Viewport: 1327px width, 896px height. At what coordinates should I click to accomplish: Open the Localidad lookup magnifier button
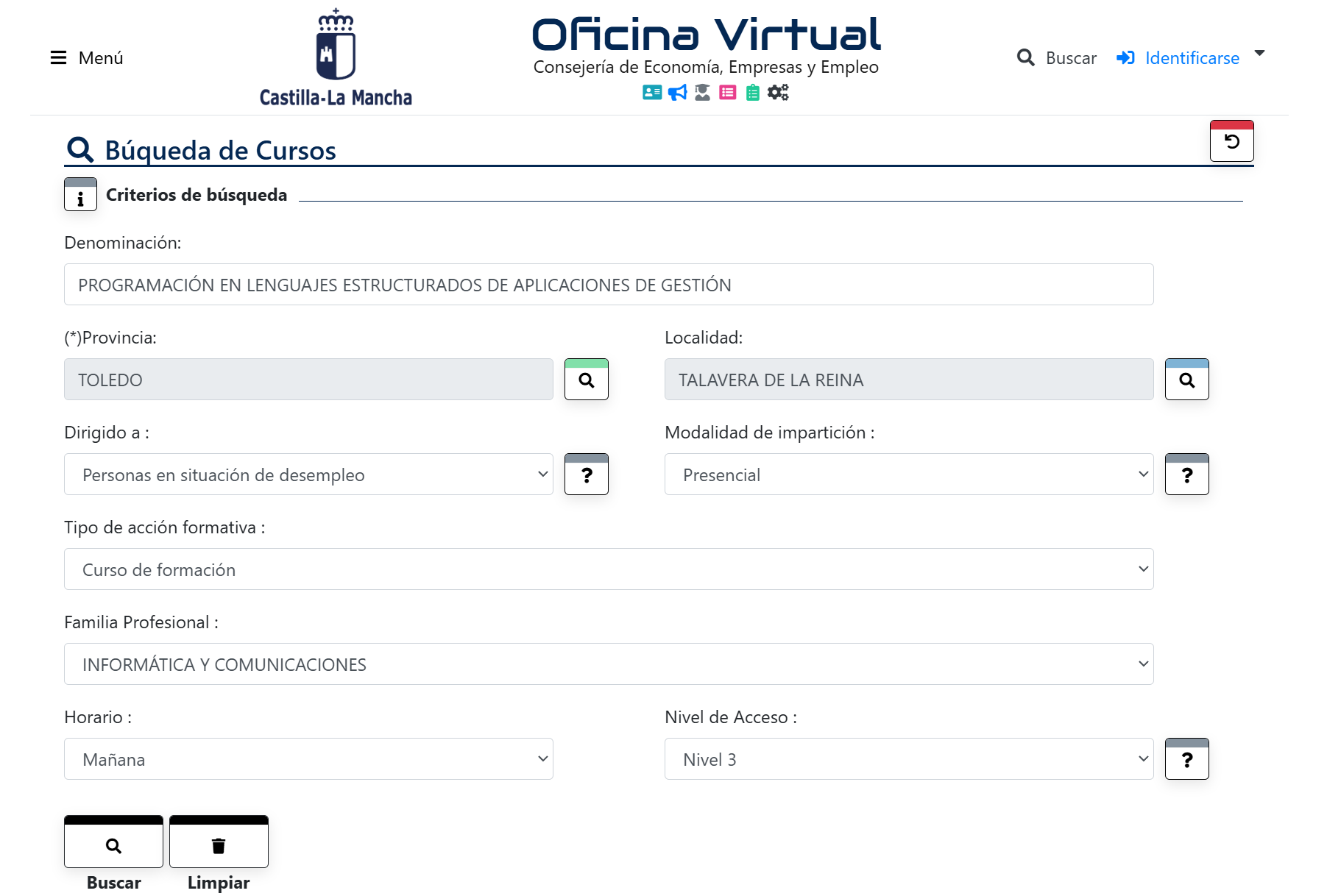click(1186, 380)
